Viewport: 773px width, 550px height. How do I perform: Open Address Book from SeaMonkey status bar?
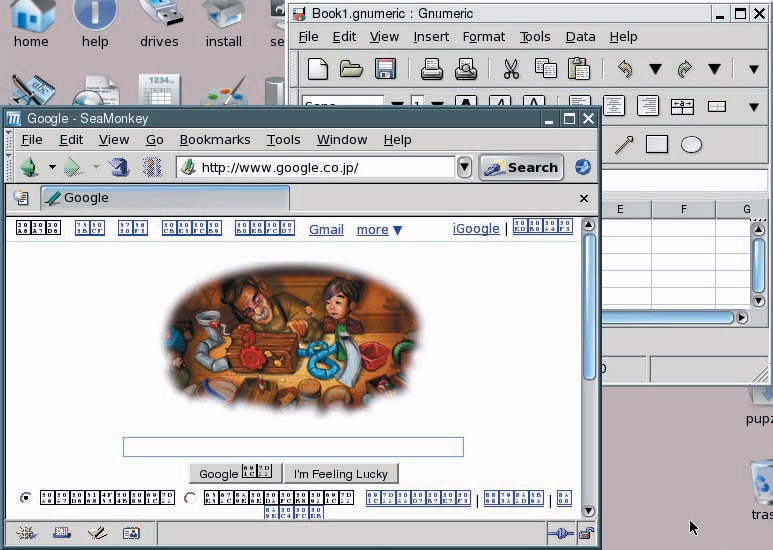tap(131, 533)
